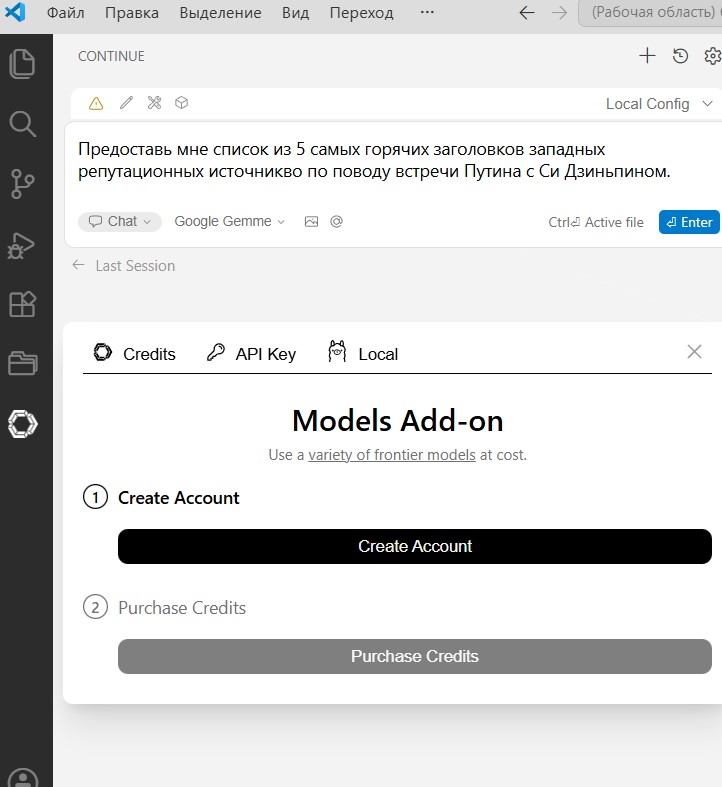Open the Переход menu
722x787 pixels.
click(x=362, y=13)
